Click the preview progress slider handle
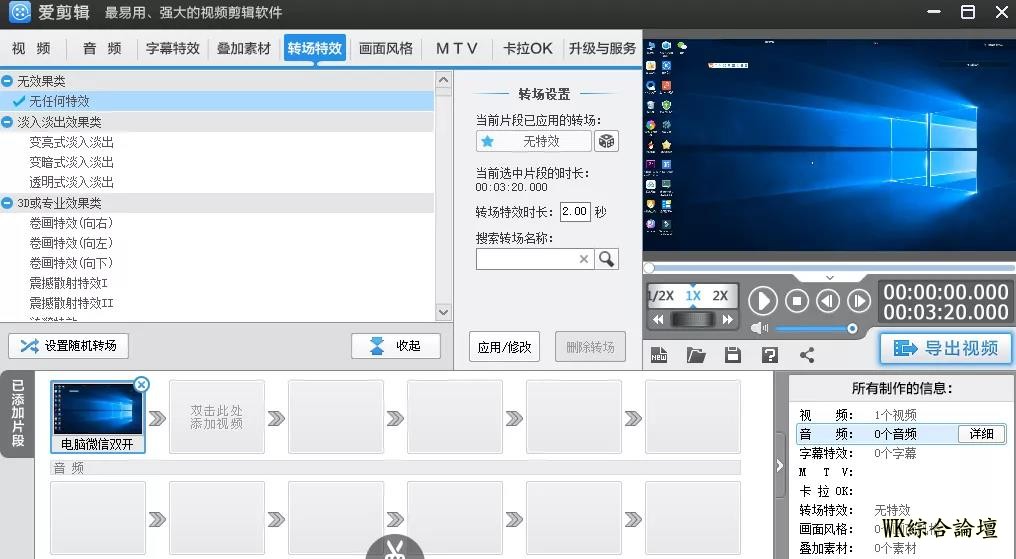Viewport: 1016px width, 559px height. [x=649, y=268]
